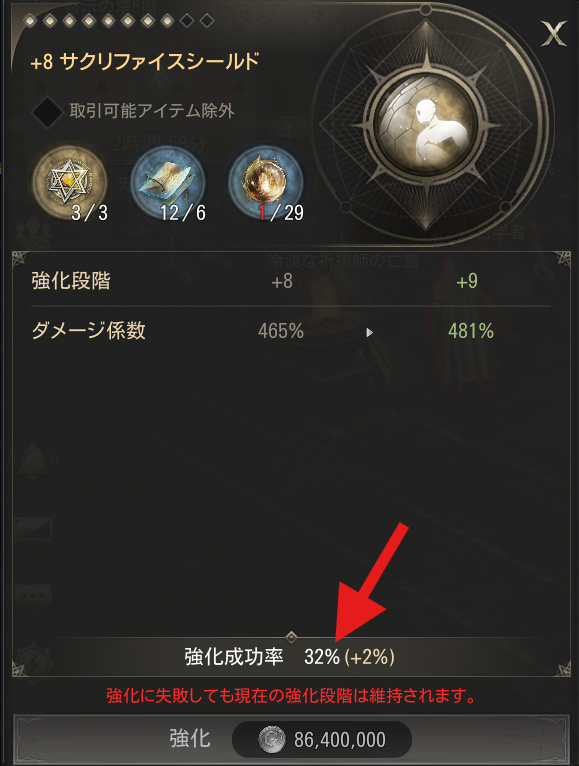The width and height of the screenshot is (579, 766).
Task: Click the 86,400,000 cost amount
Action: tap(340, 740)
